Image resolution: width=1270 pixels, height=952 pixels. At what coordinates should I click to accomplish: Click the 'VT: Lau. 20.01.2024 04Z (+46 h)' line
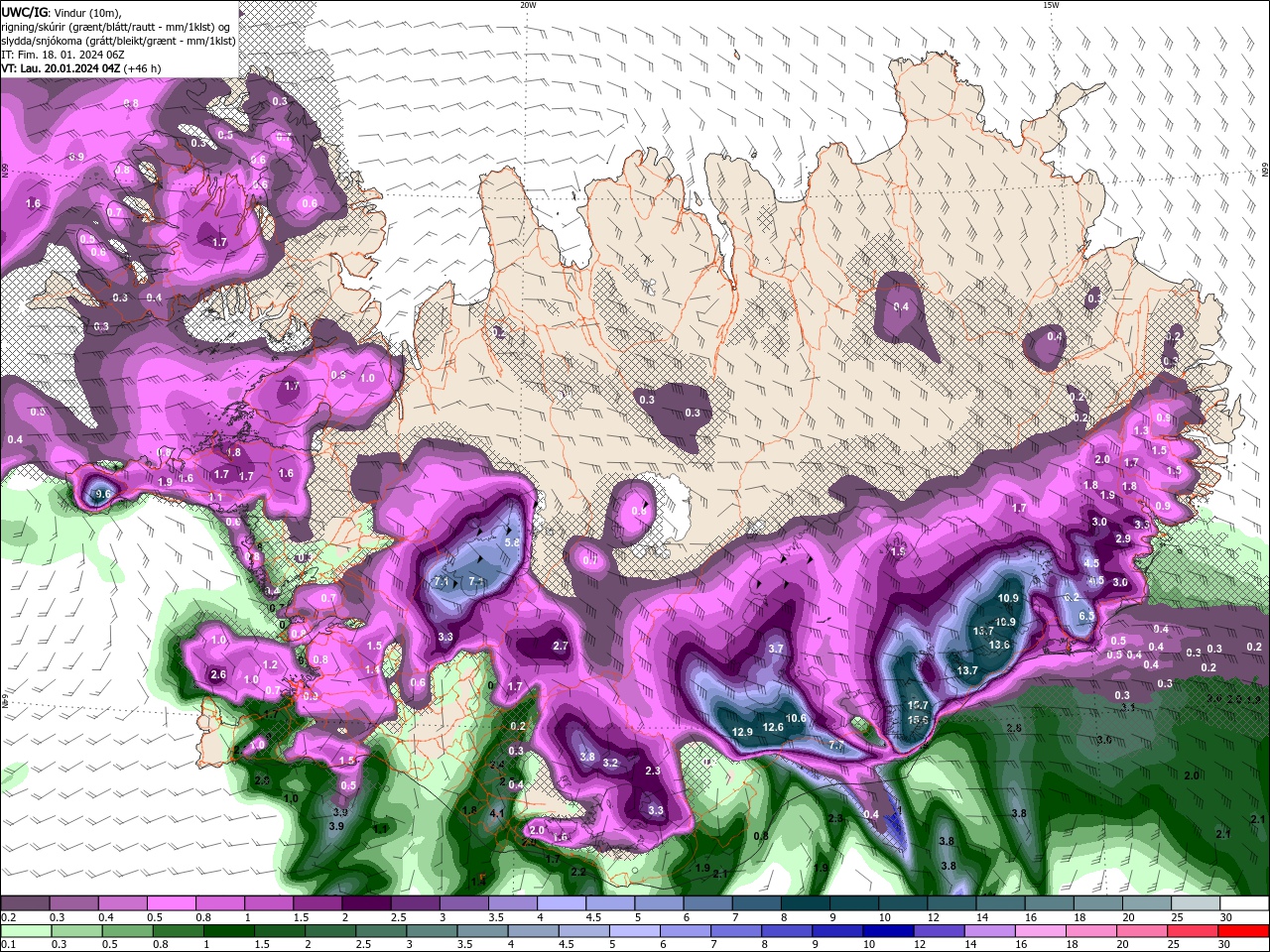81,68
